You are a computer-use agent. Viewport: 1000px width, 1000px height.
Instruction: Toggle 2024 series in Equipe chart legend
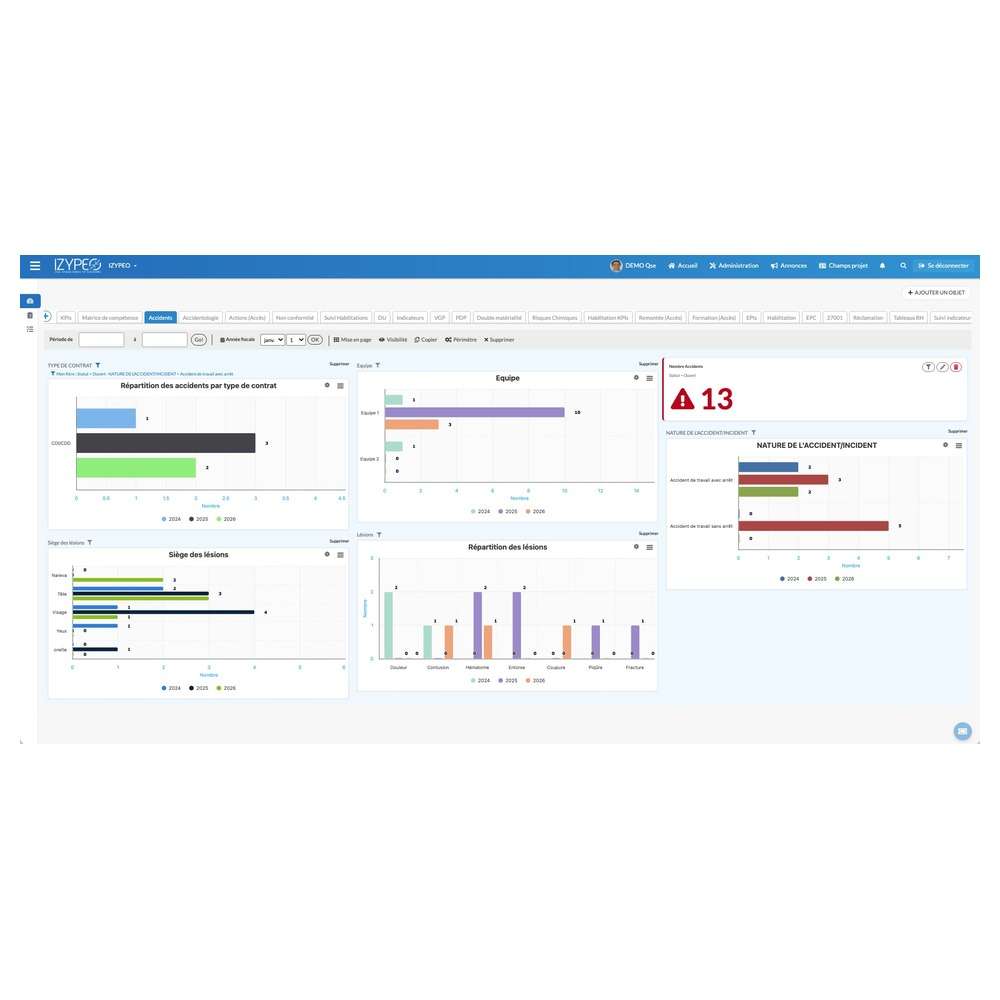pos(481,511)
